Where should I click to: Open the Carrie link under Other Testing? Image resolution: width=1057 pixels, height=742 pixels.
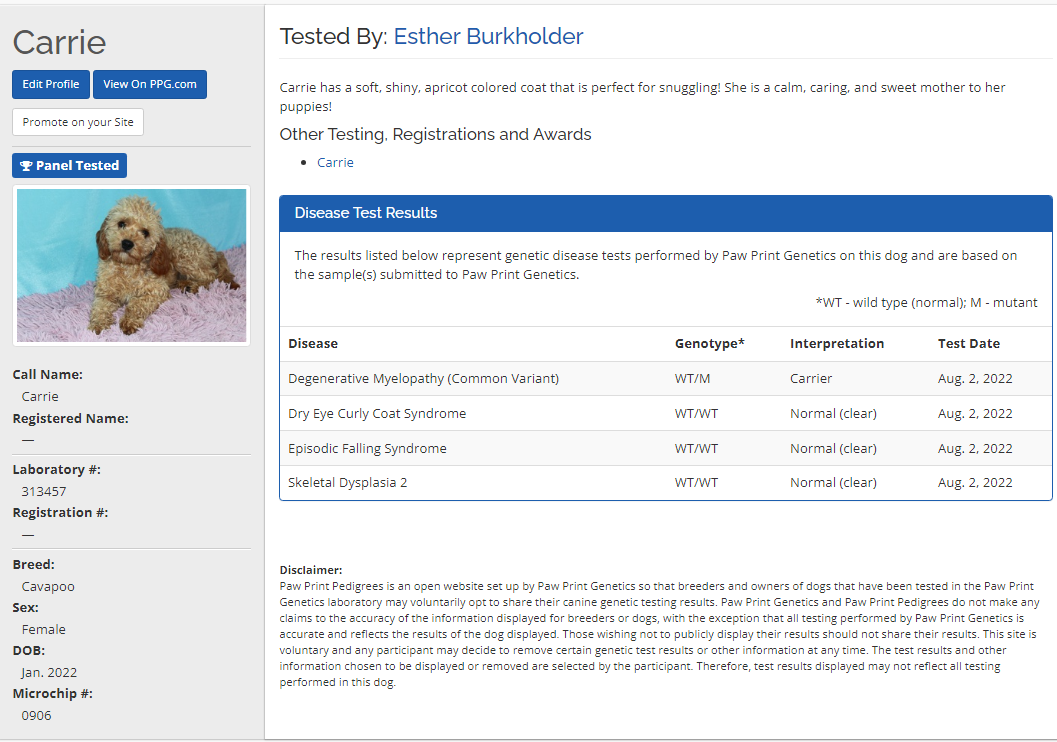tap(335, 162)
